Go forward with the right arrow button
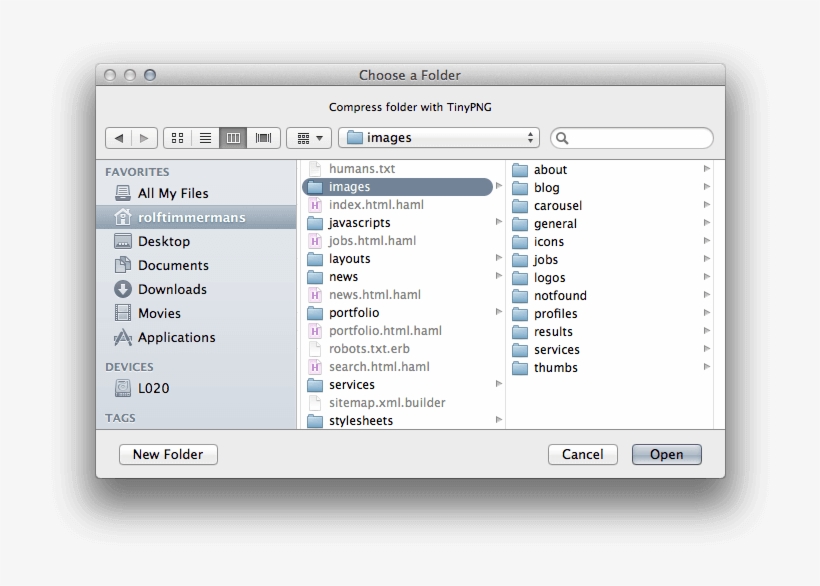Image resolution: width=820 pixels, height=586 pixels. [x=144, y=138]
